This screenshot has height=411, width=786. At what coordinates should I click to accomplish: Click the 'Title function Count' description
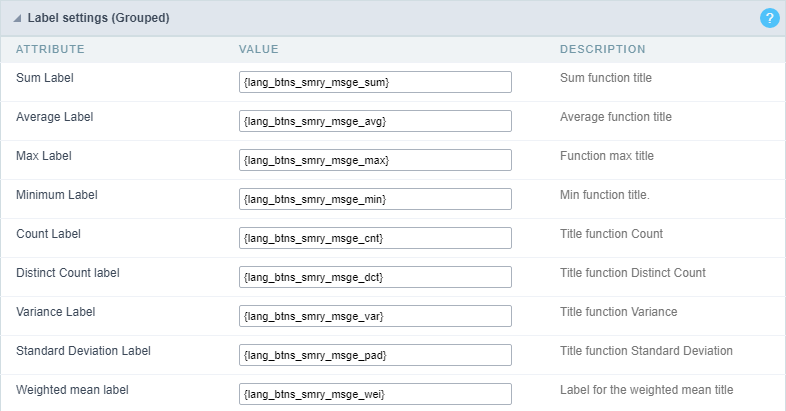(611, 234)
